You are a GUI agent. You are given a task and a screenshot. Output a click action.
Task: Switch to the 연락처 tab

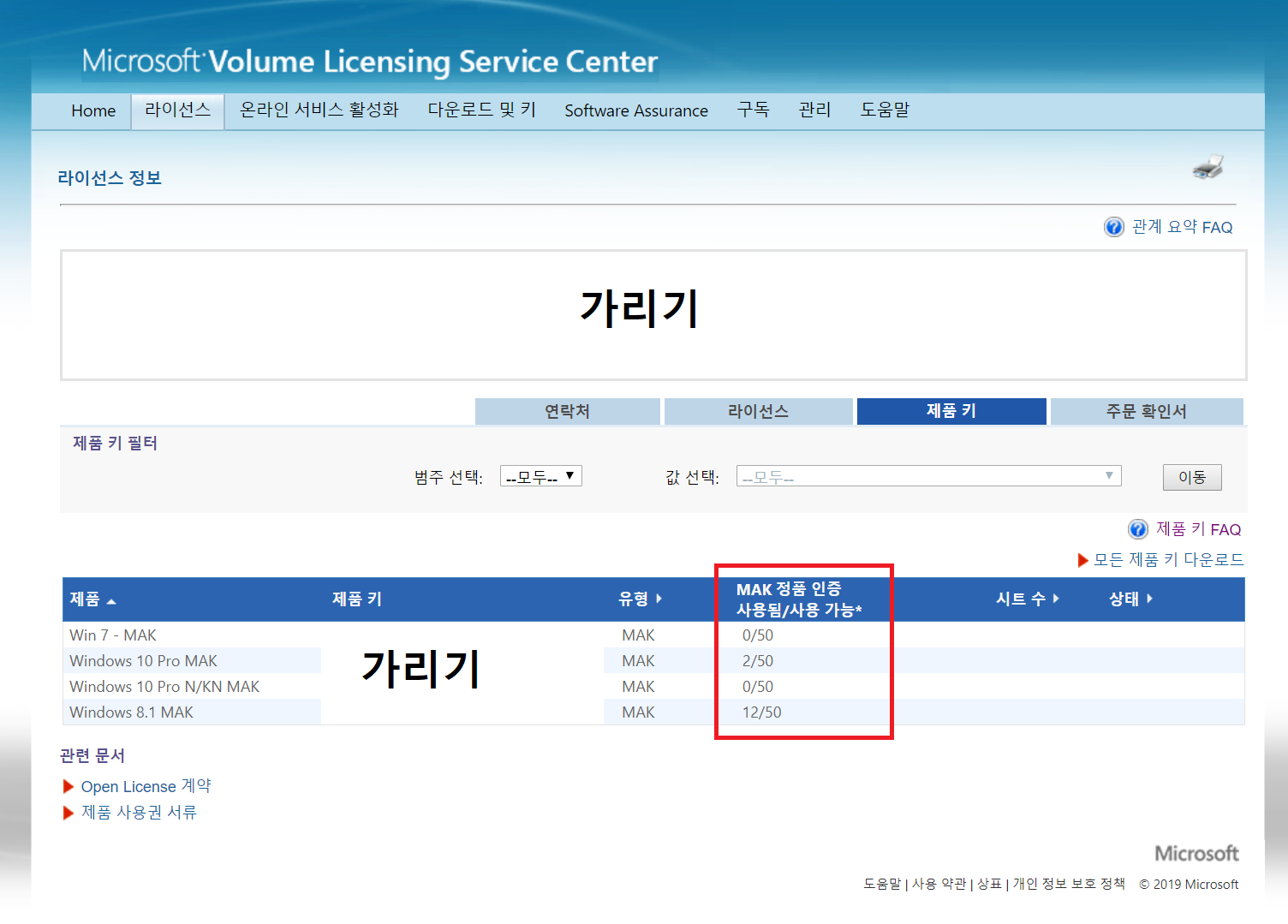[568, 411]
